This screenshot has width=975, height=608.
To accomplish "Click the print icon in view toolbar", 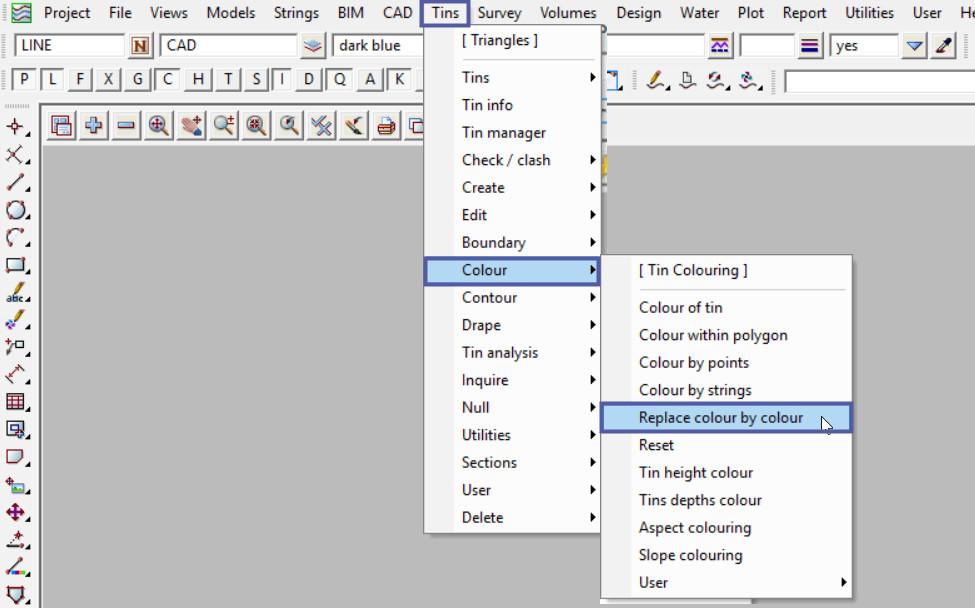I will (x=385, y=125).
